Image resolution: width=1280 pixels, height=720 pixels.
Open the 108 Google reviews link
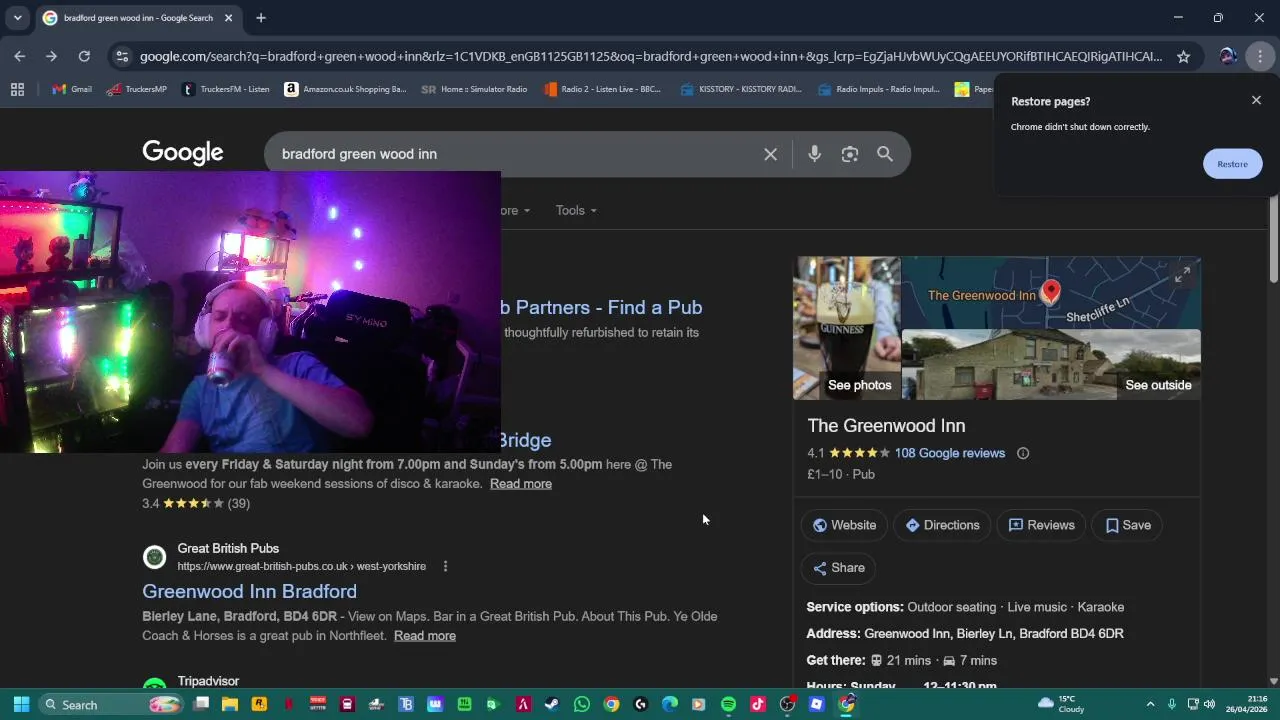tap(949, 453)
